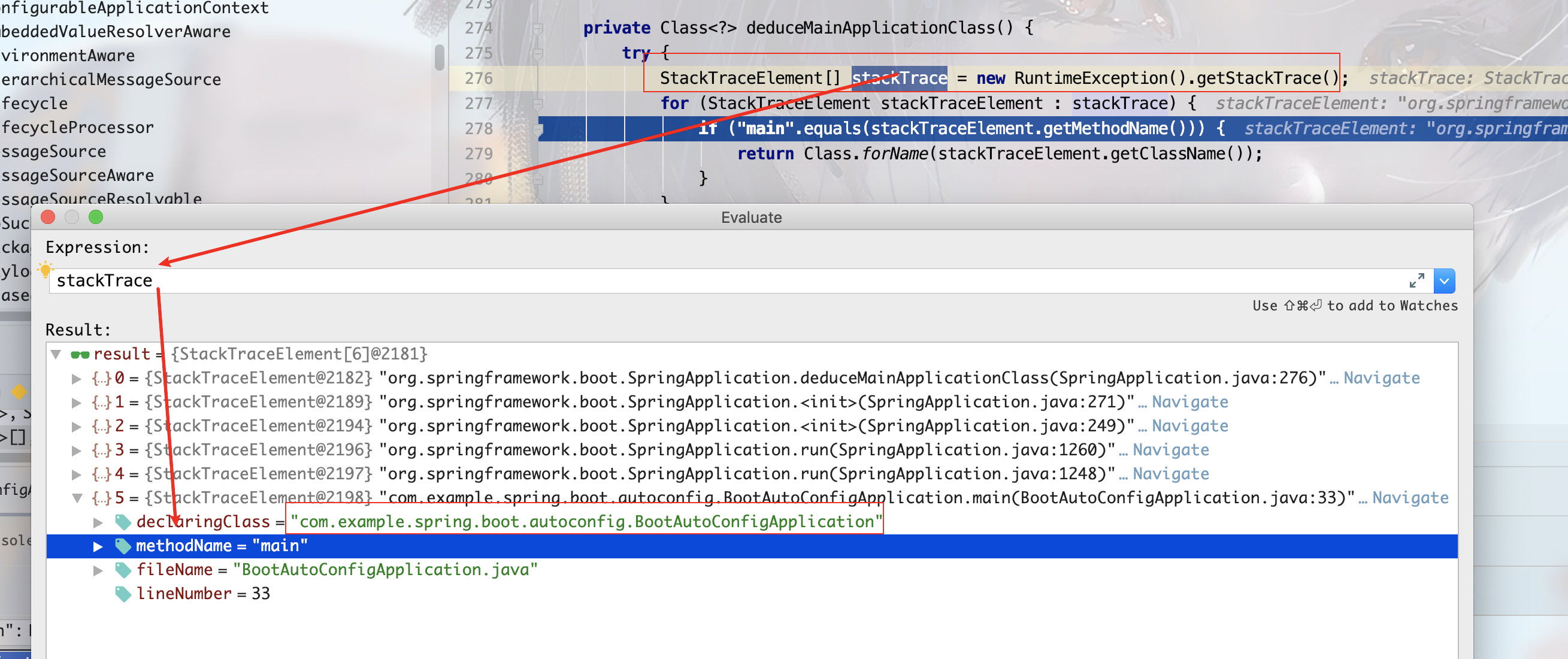The width and height of the screenshot is (1568, 659).
Task: Click the declaringClass field tag icon
Action: [123, 522]
